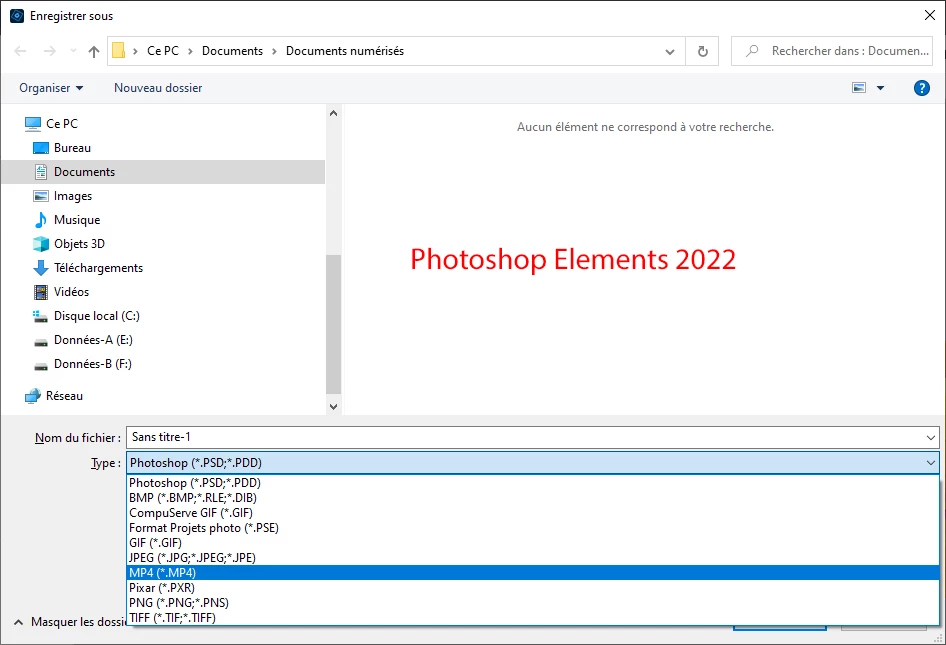The width and height of the screenshot is (946, 645).
Task: Expand the file name history dropdown
Action: click(930, 437)
